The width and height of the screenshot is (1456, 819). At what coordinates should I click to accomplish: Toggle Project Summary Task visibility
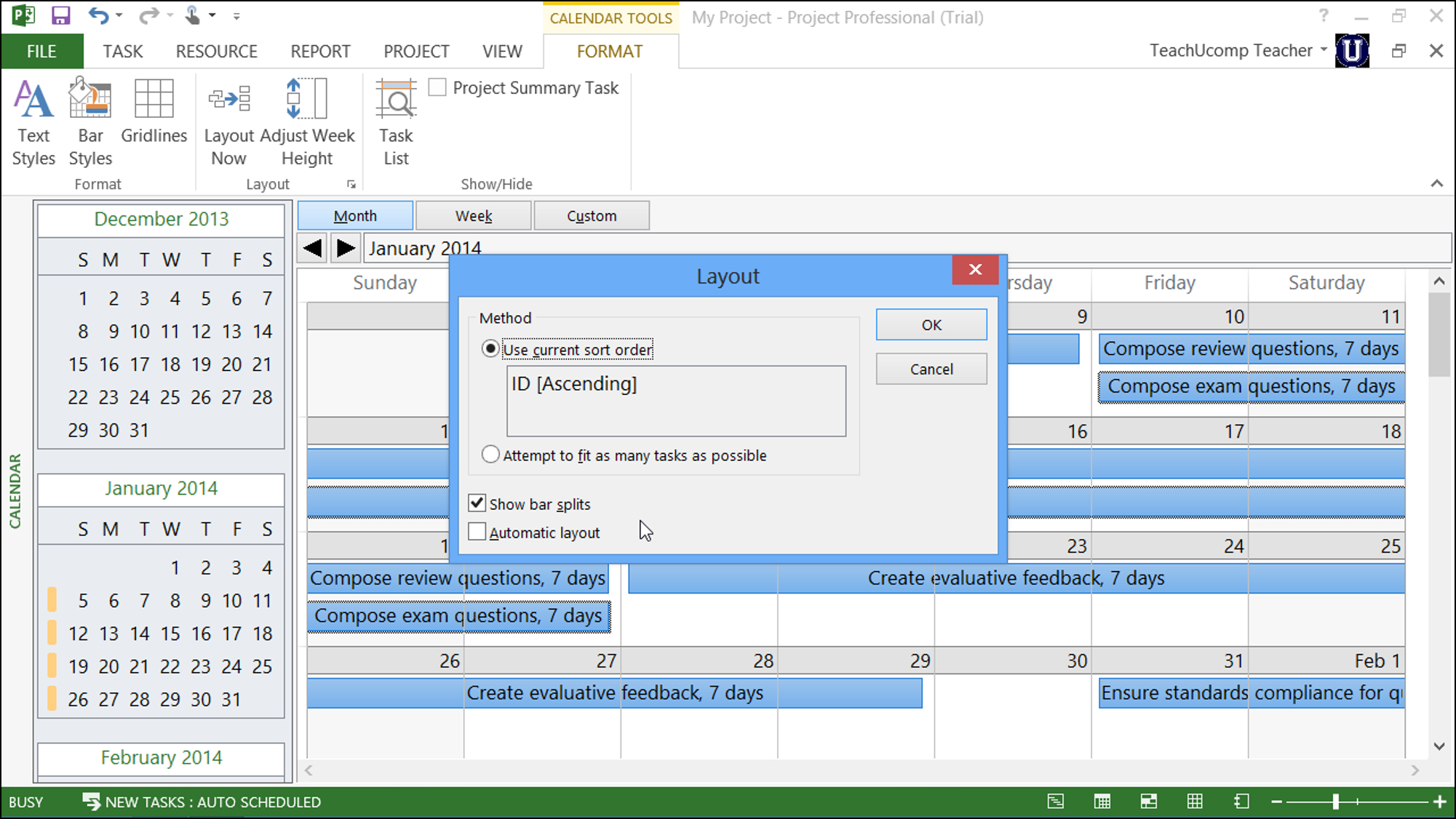pyautogui.click(x=437, y=88)
